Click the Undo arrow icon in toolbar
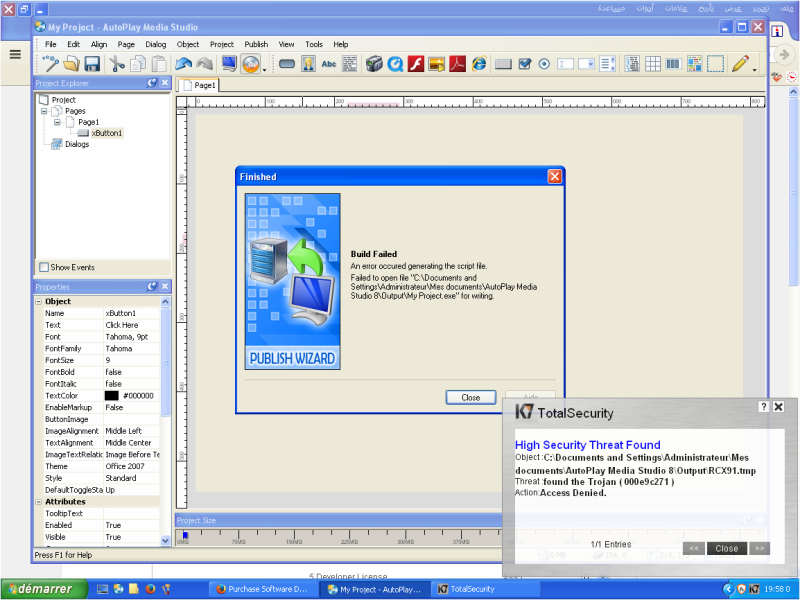Image resolution: width=800 pixels, height=600 pixels. tap(184, 64)
